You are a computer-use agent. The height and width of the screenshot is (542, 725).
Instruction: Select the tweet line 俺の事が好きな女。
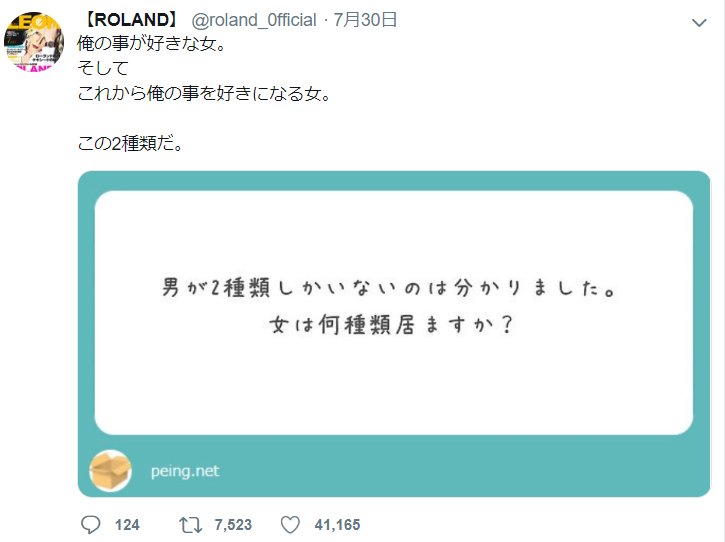[x=152, y=44]
